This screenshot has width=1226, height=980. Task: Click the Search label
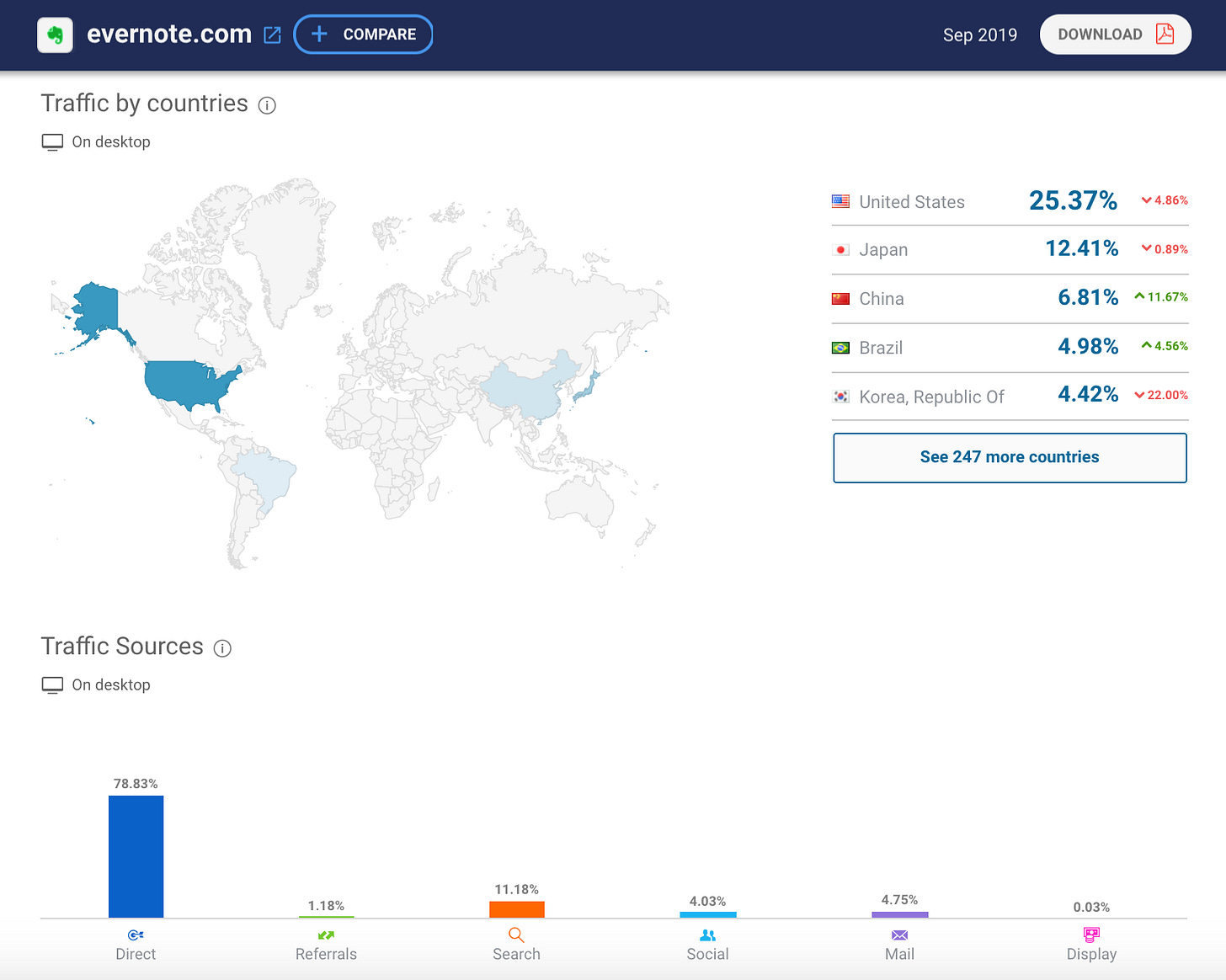(x=516, y=955)
